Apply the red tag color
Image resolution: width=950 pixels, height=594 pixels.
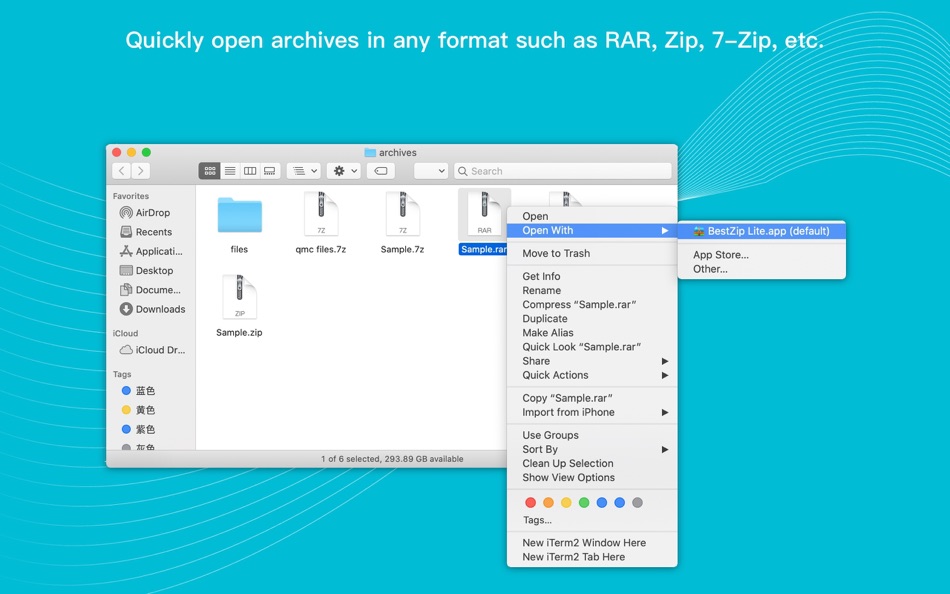pyautogui.click(x=530, y=502)
